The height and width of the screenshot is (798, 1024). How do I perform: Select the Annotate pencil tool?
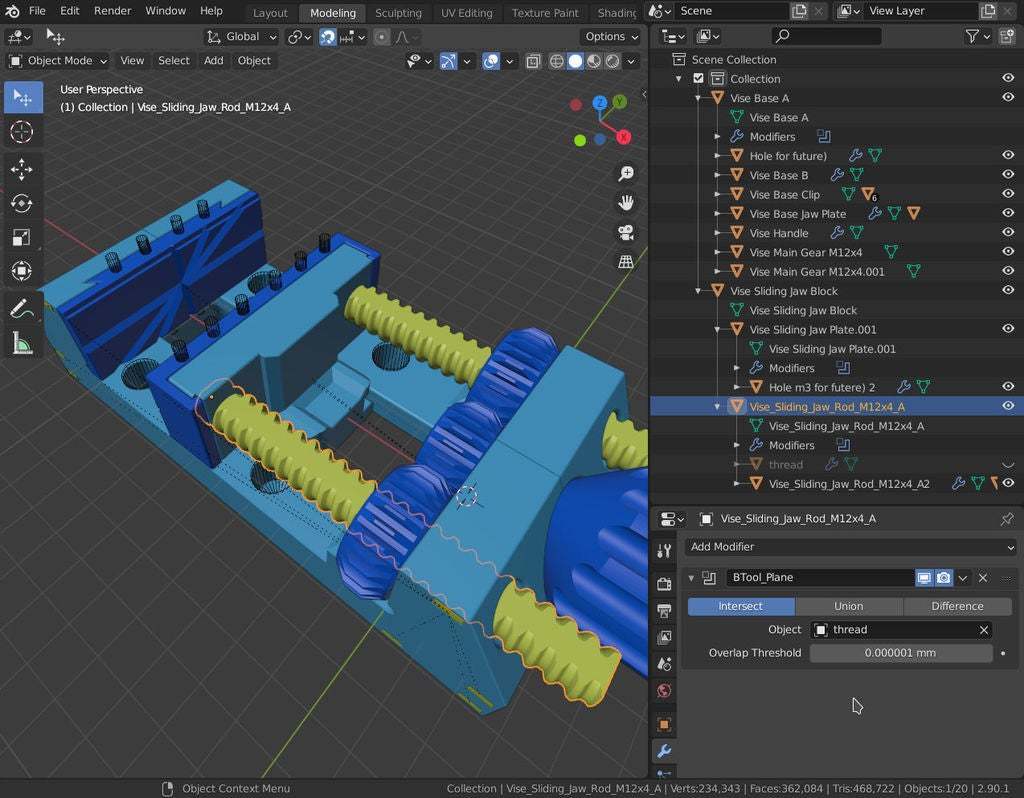click(22, 309)
